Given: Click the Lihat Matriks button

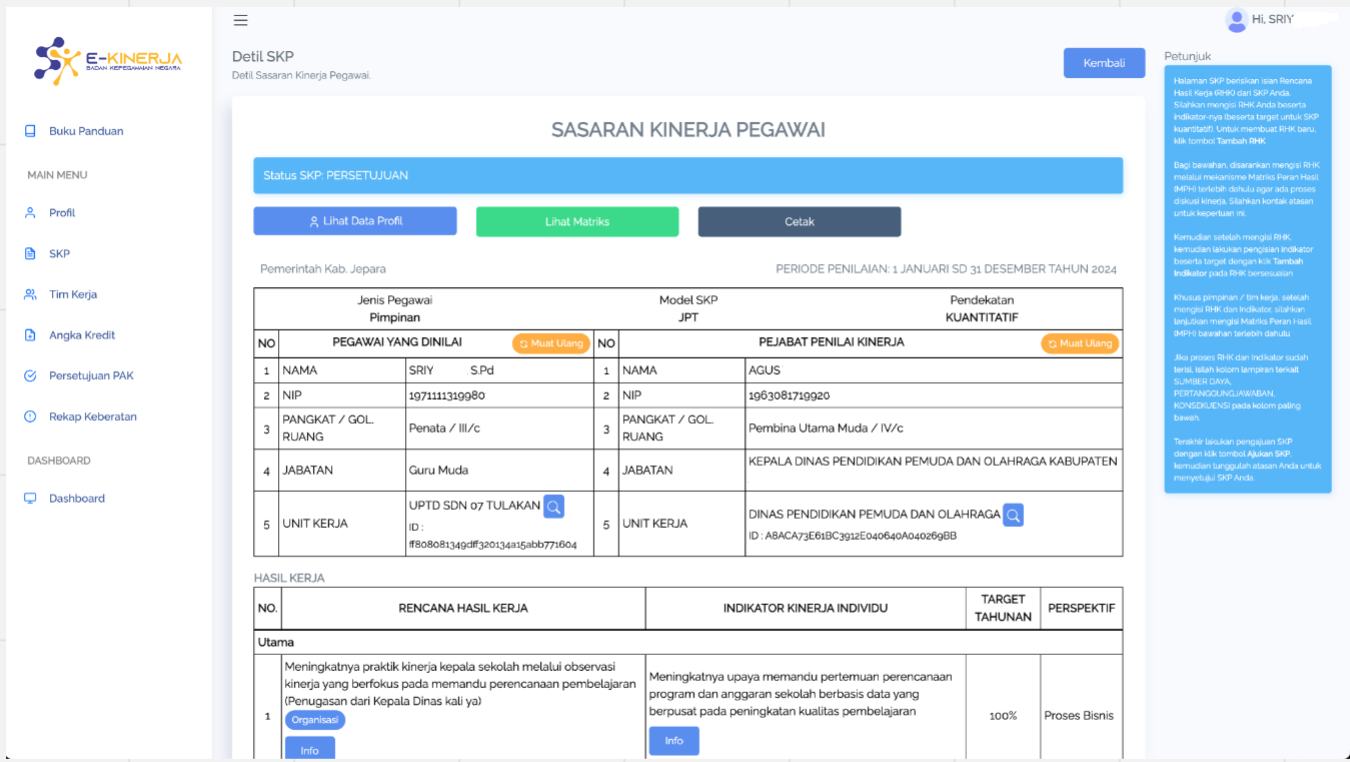Looking at the screenshot, I should click(x=577, y=222).
